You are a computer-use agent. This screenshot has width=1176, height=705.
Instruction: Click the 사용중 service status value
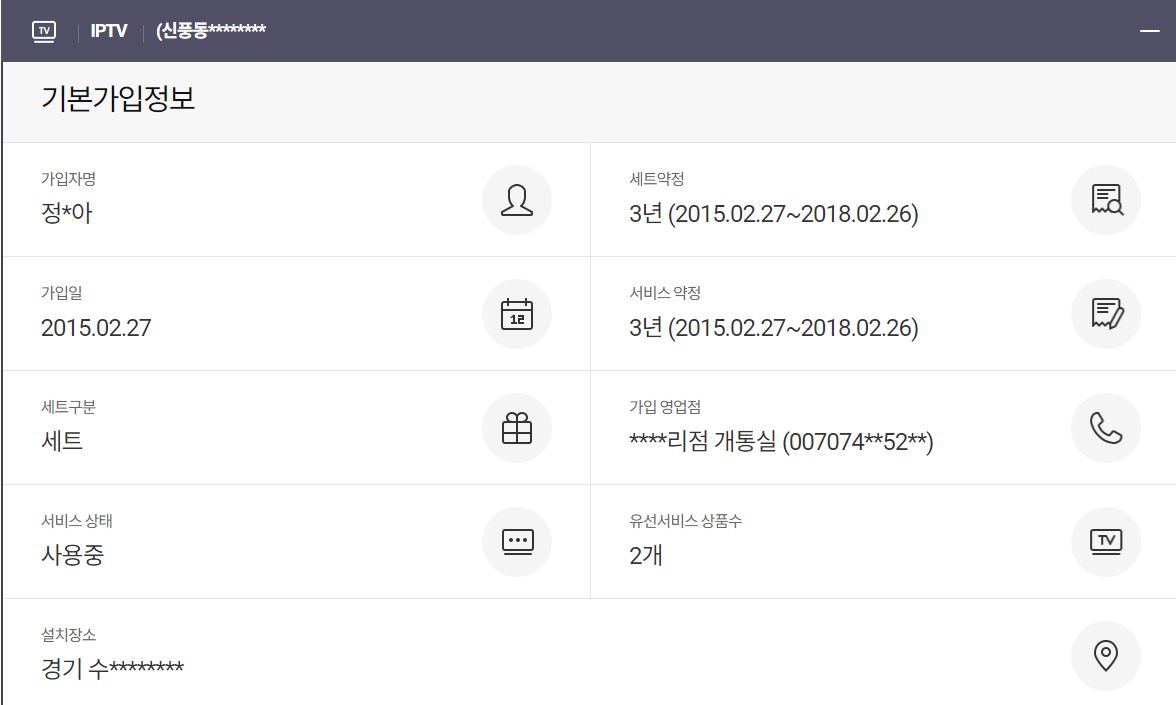pyautogui.click(x=72, y=555)
